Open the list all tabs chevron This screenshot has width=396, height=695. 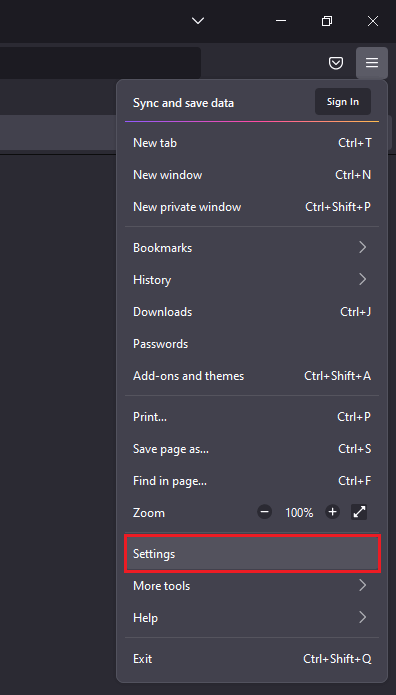(198, 20)
